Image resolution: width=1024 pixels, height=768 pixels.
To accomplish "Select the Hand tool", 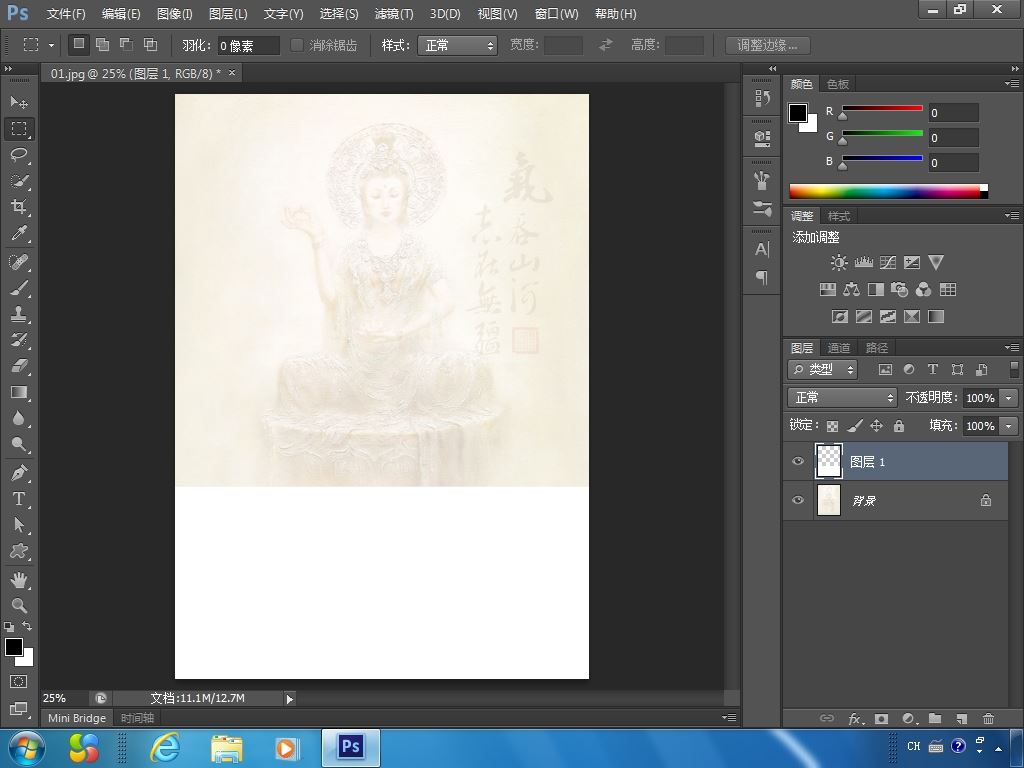I will pyautogui.click(x=19, y=579).
